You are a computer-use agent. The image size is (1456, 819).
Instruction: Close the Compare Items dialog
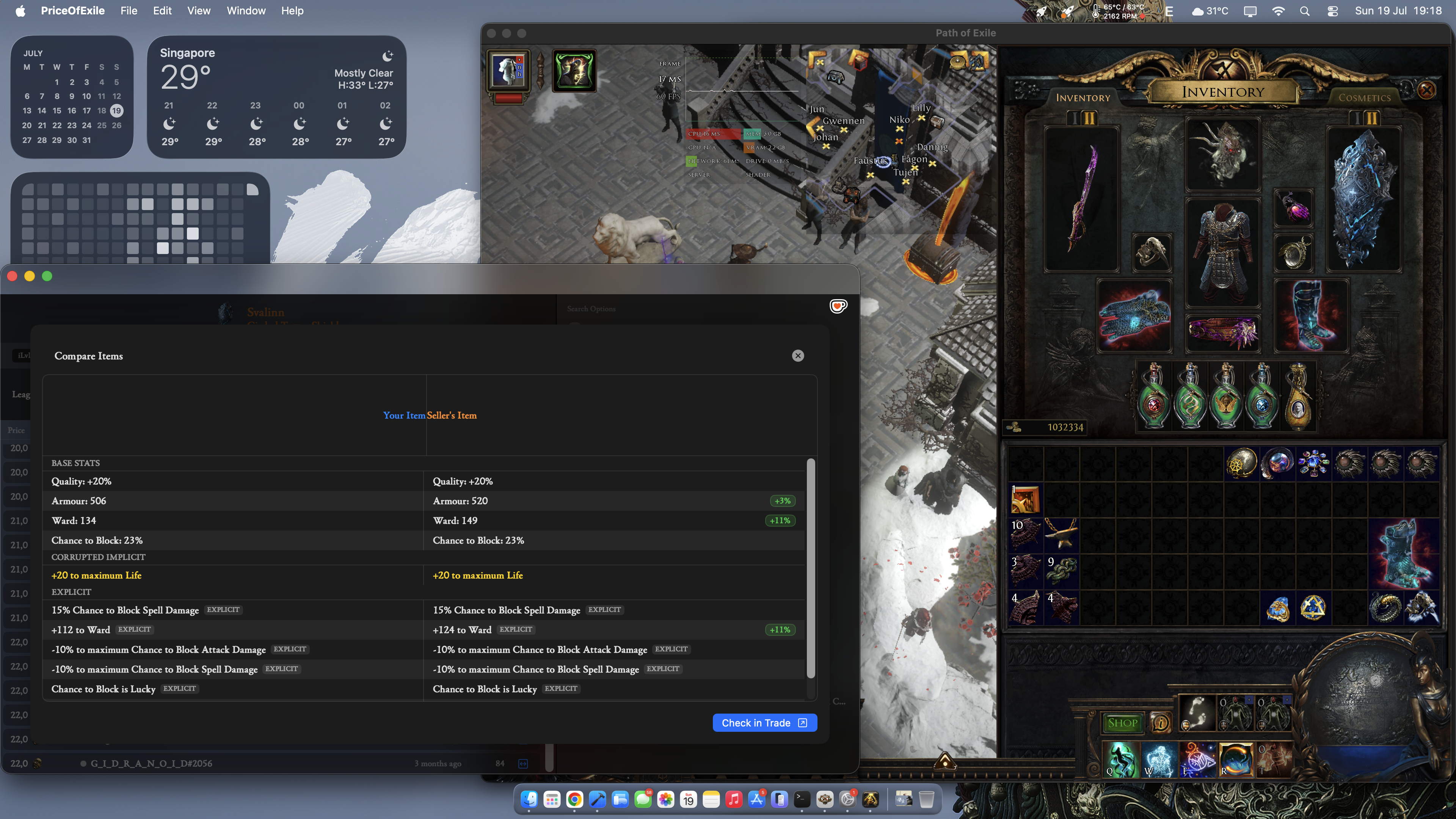[x=797, y=356]
